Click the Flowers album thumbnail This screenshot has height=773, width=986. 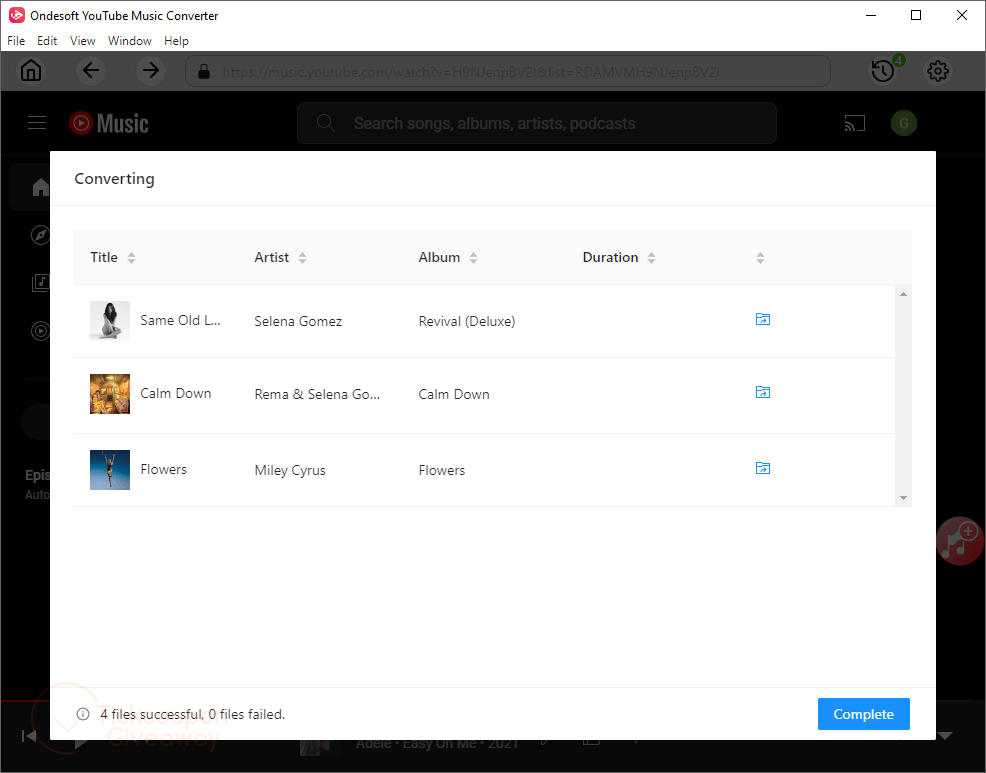110,470
